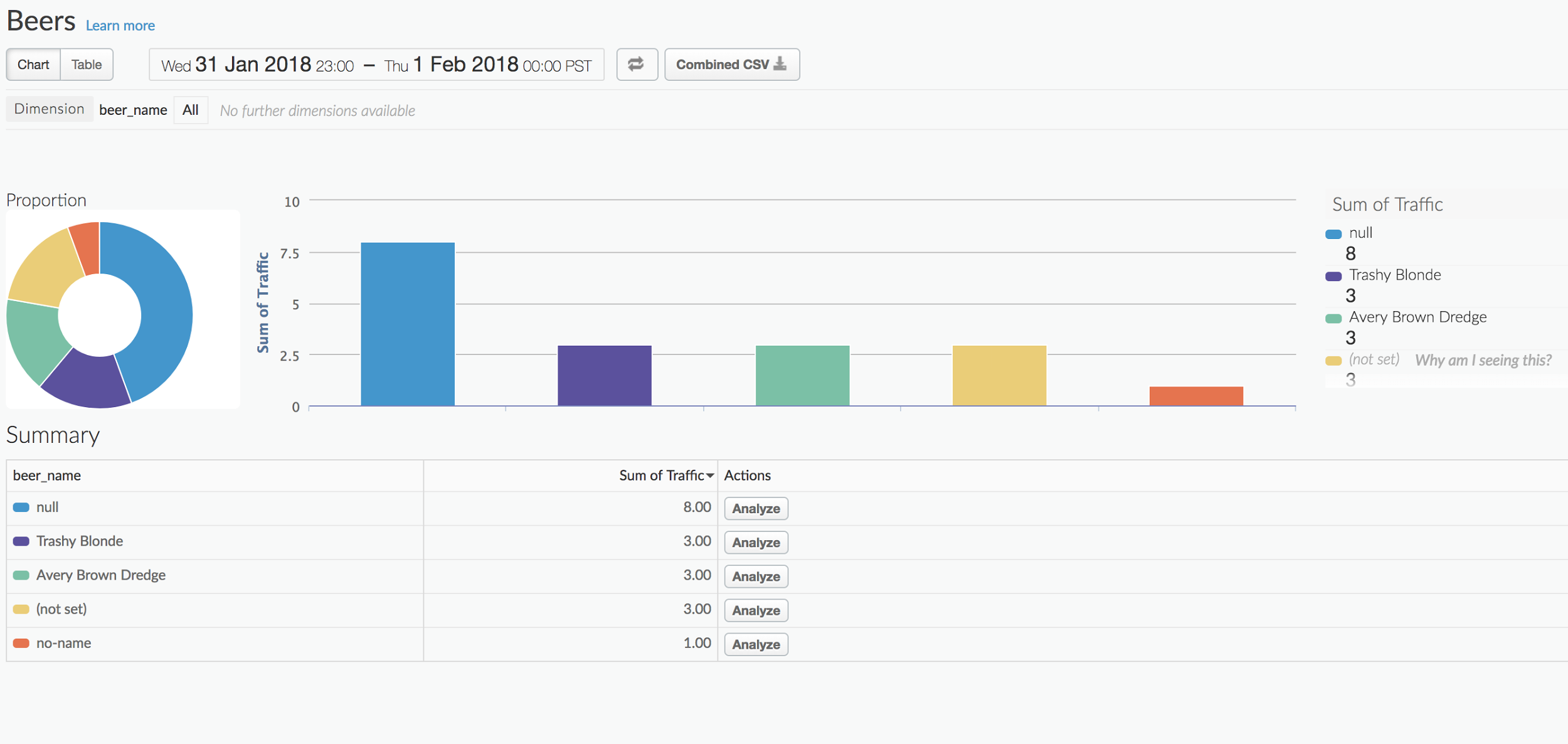Select the Chart view tab
Viewport: 1568px width, 744px height.
click(x=33, y=65)
